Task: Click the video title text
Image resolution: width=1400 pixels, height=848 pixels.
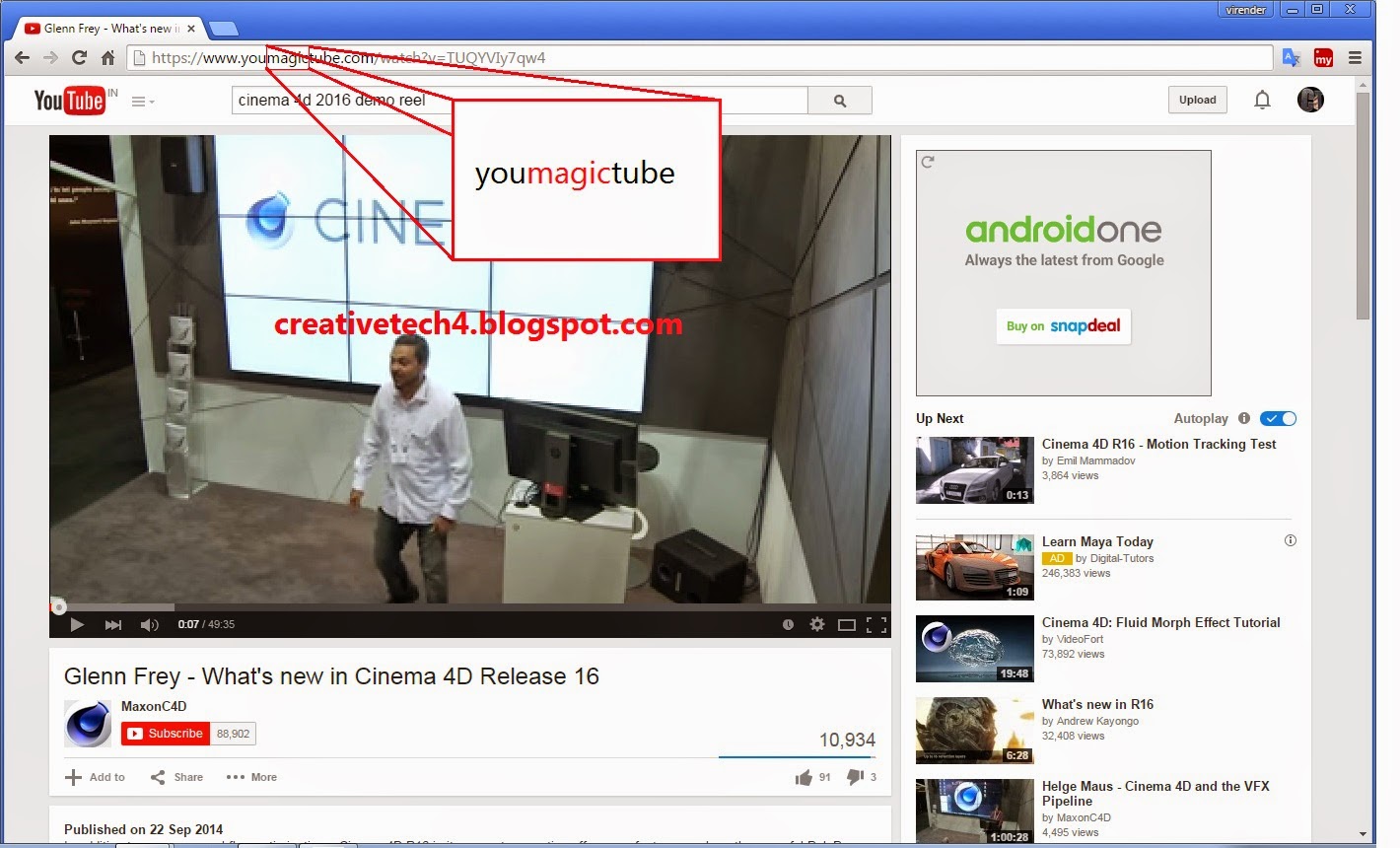Action: 331,676
